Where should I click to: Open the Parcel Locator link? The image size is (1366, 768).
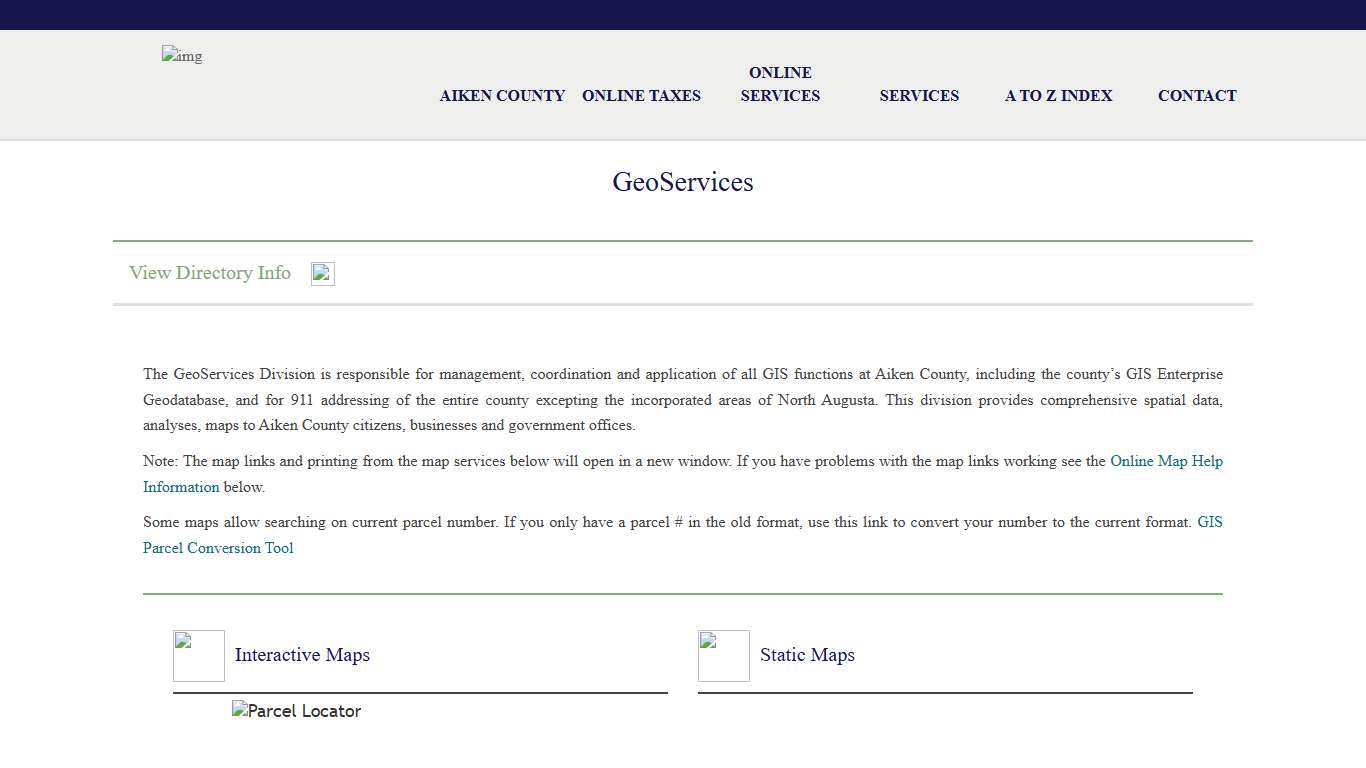click(x=297, y=710)
